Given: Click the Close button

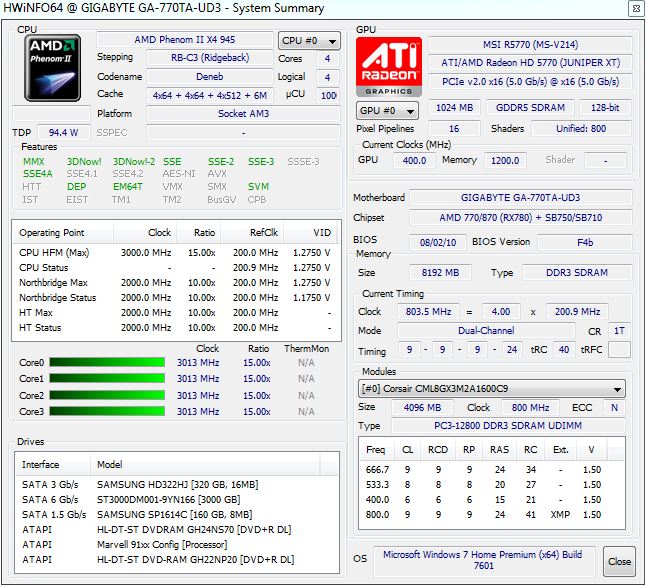Looking at the screenshot, I should click(x=619, y=561).
